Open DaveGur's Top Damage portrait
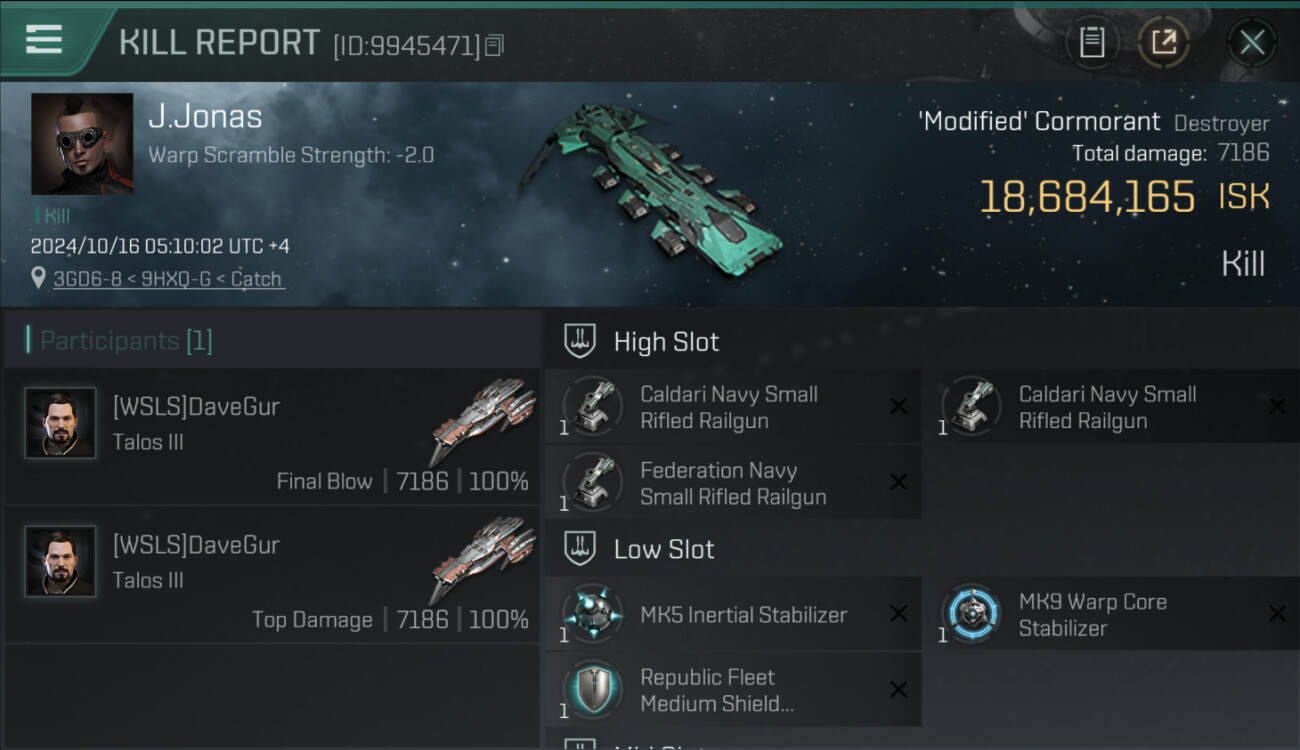This screenshot has height=750, width=1300. (61, 561)
